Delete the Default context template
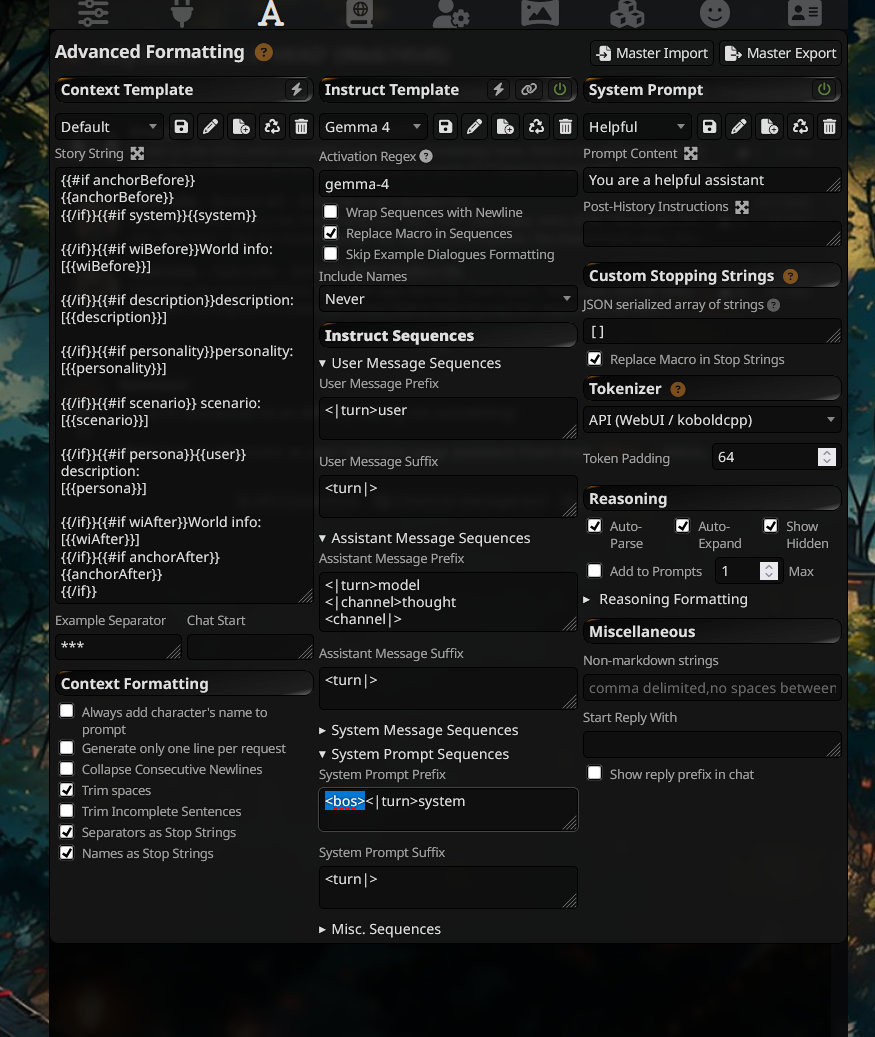Screen dimensions: 875x1037 (301, 126)
